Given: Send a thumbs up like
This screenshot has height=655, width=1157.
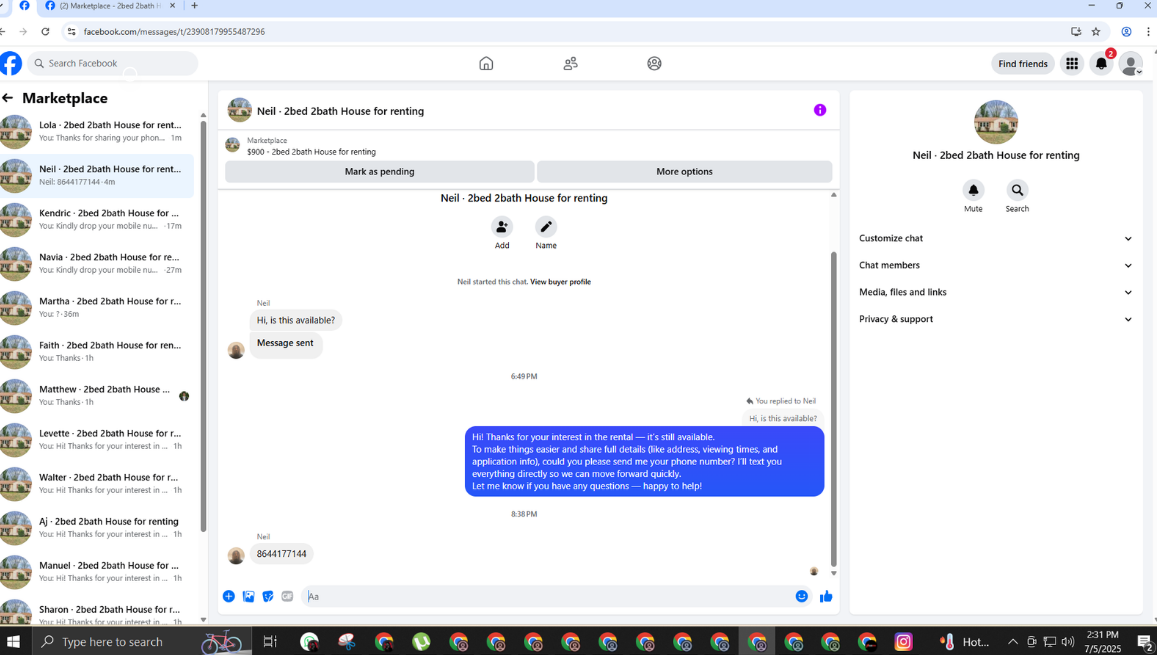Looking at the screenshot, I should (x=826, y=596).
